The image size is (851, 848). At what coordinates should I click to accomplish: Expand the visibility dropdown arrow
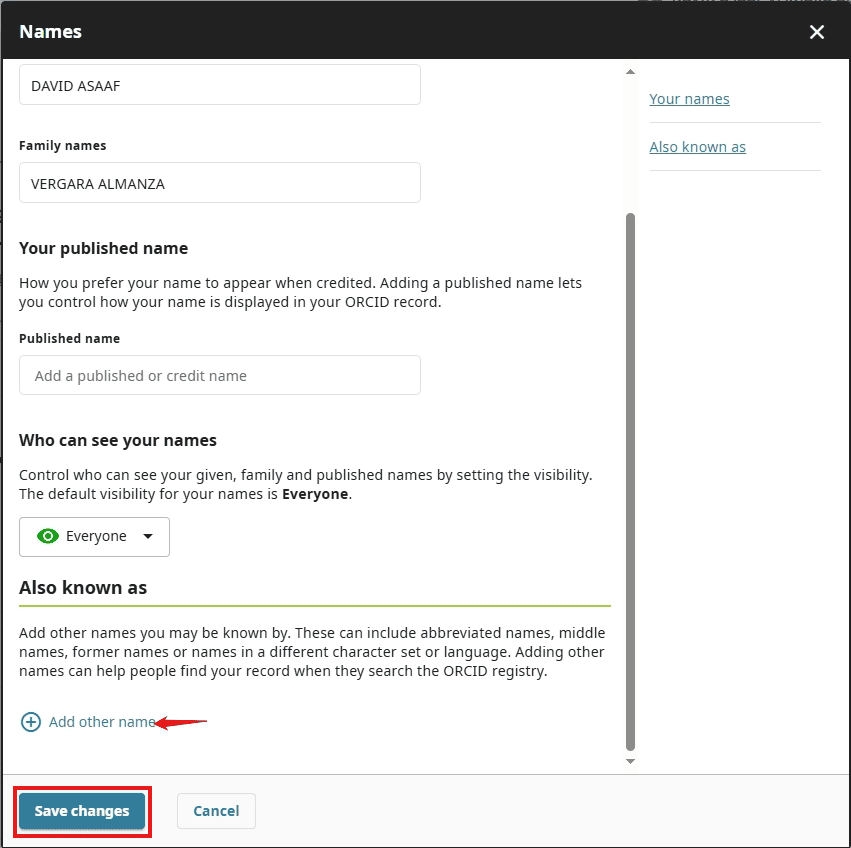click(x=148, y=537)
